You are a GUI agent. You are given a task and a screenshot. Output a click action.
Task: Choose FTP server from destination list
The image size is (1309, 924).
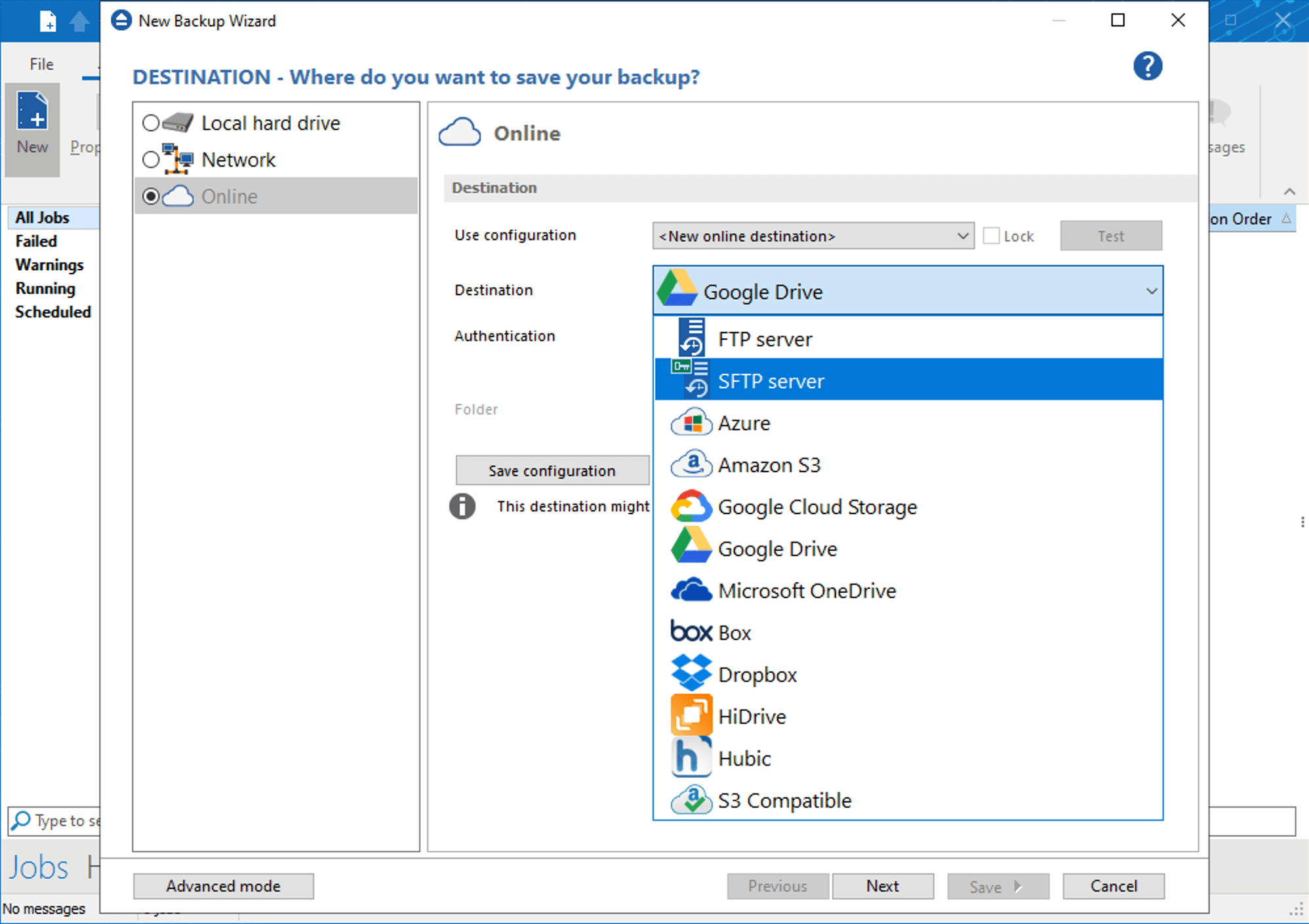tap(908, 338)
